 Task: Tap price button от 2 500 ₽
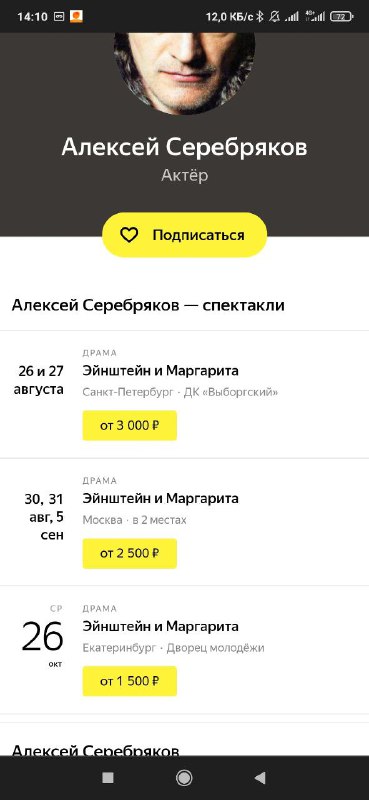tap(130, 554)
